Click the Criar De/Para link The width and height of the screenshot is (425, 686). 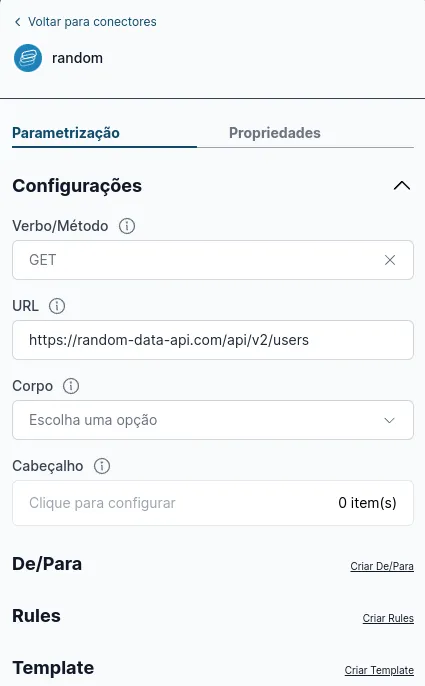pos(382,566)
